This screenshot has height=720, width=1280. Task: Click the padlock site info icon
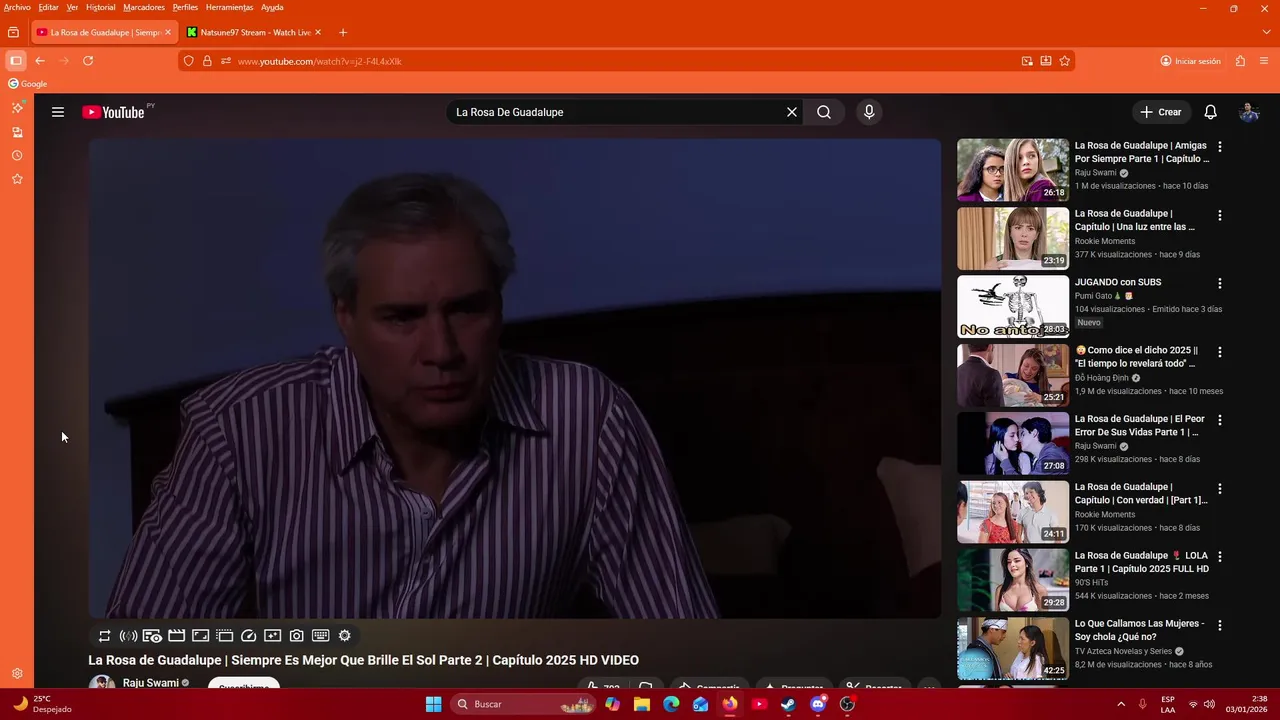pyautogui.click(x=207, y=61)
